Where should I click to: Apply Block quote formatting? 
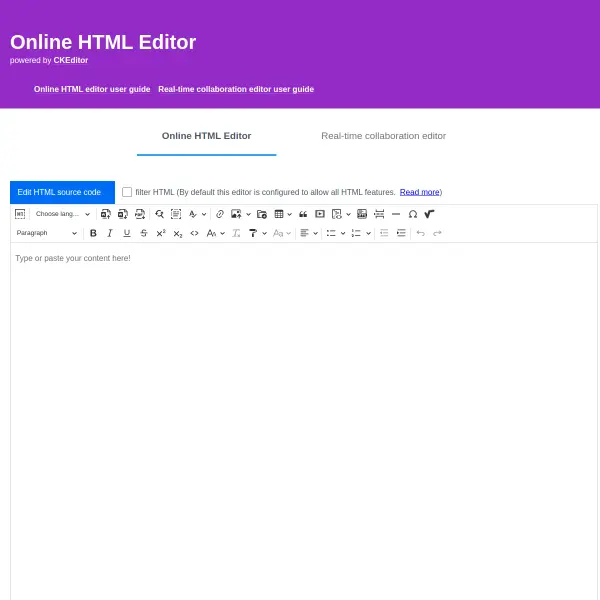tap(303, 214)
